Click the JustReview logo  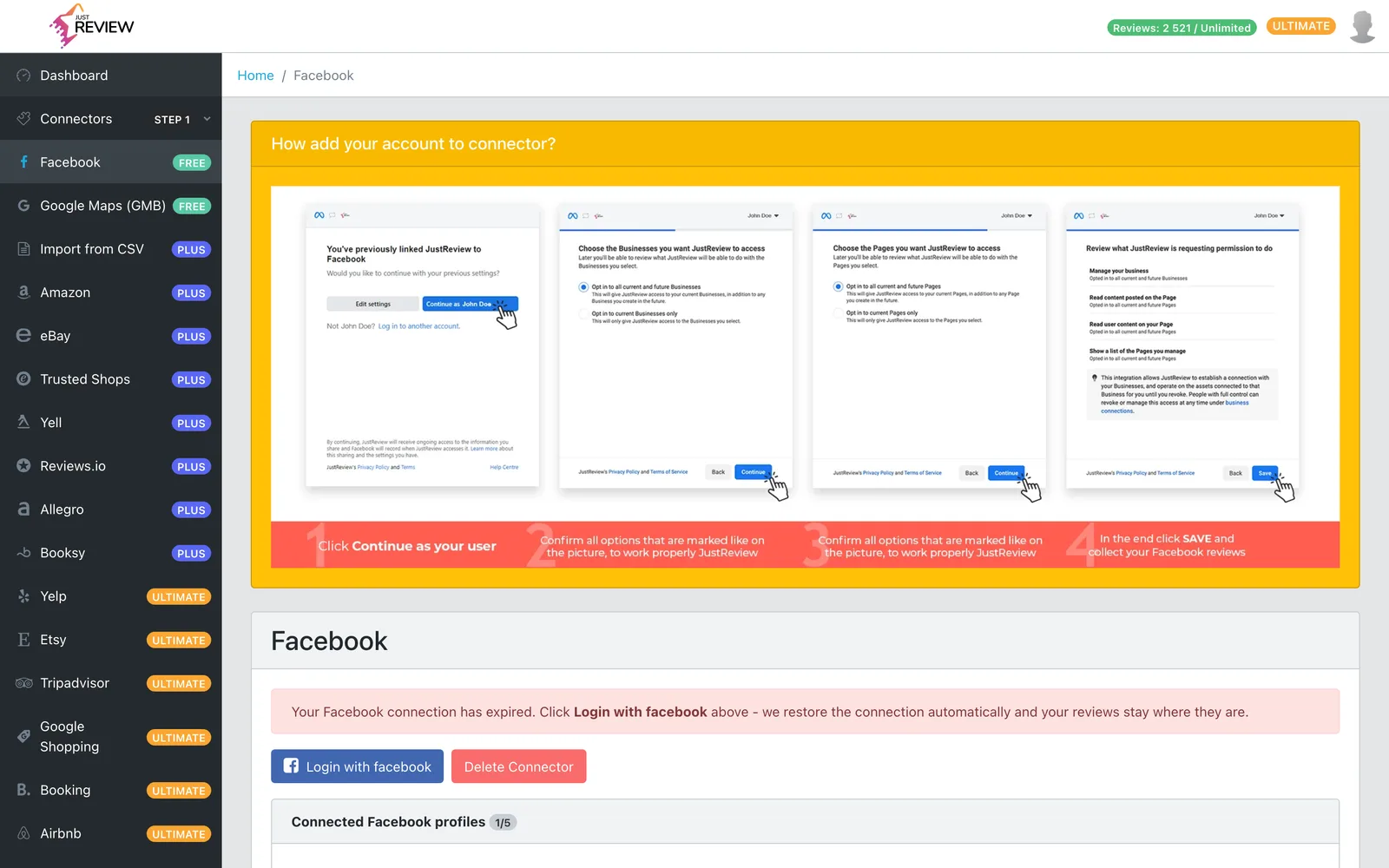click(91, 26)
